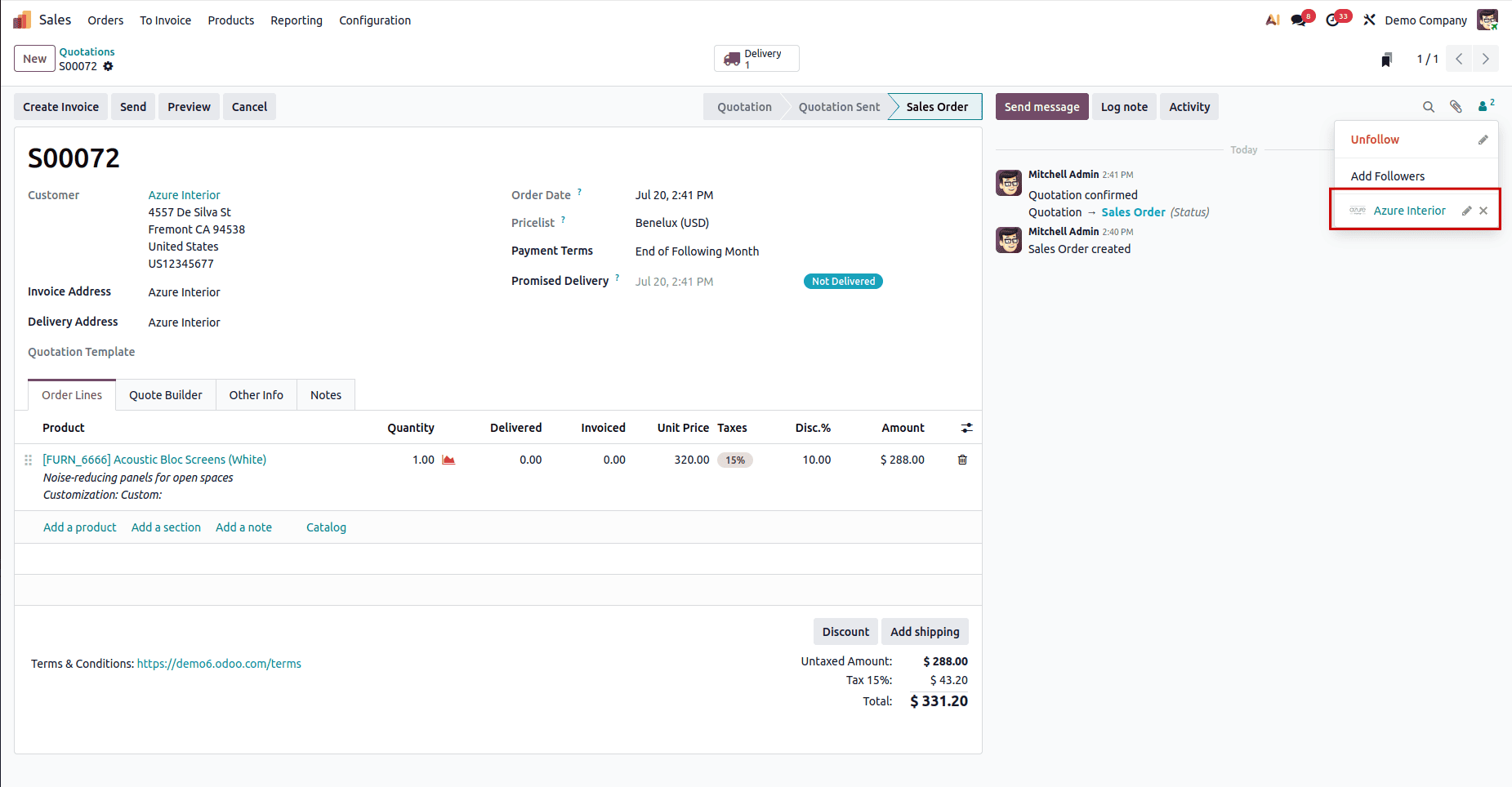Viewport: 1512px width, 787px height.
Task: Cancel the sales order
Action: coord(249,107)
